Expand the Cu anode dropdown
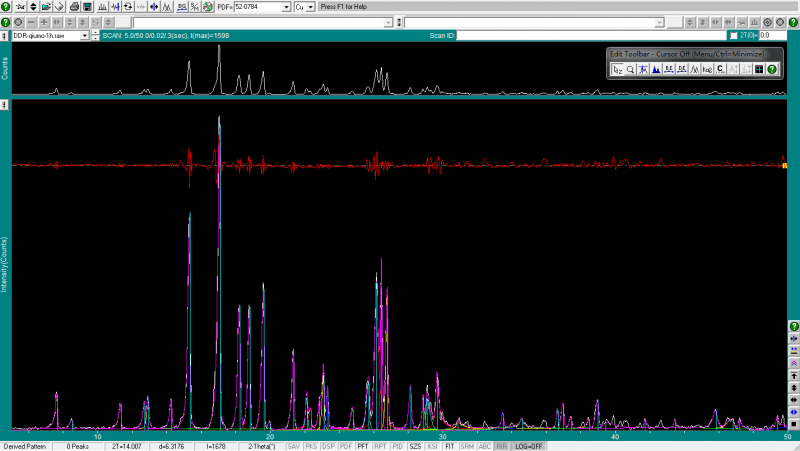Screen dimensions: 800x451 pyautogui.click(x=310, y=7)
